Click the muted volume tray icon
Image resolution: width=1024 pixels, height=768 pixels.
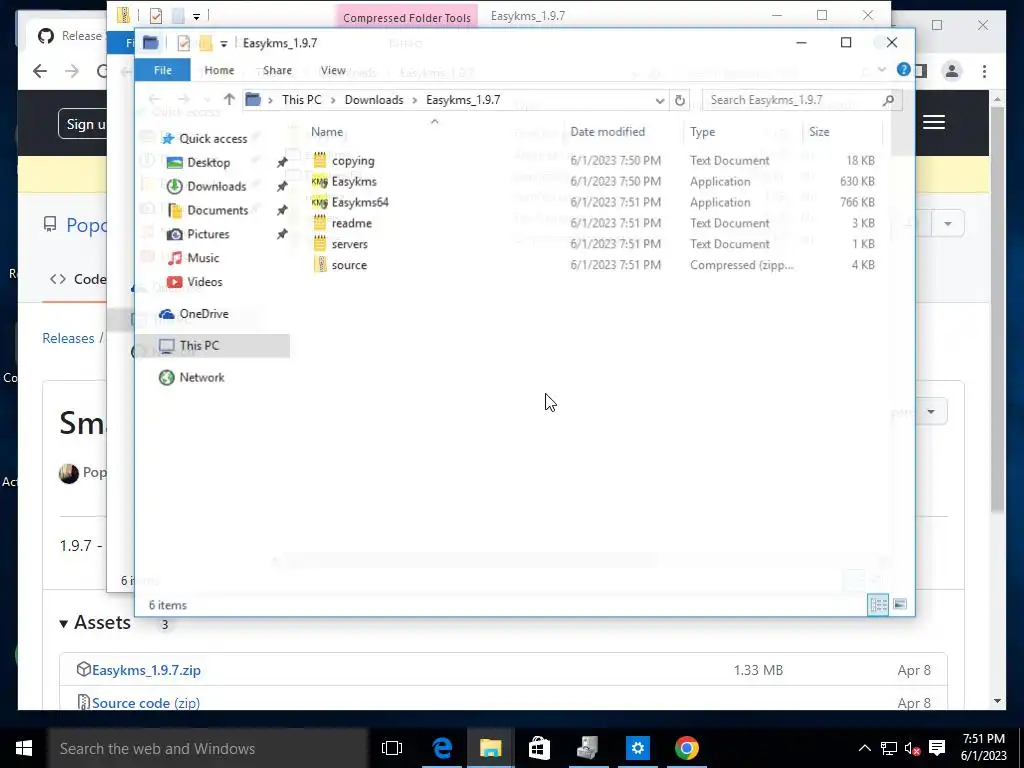point(912,748)
